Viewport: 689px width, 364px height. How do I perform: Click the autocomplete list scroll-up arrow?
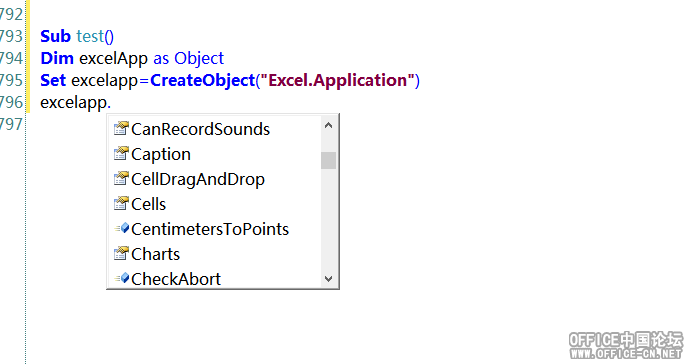(x=328, y=125)
